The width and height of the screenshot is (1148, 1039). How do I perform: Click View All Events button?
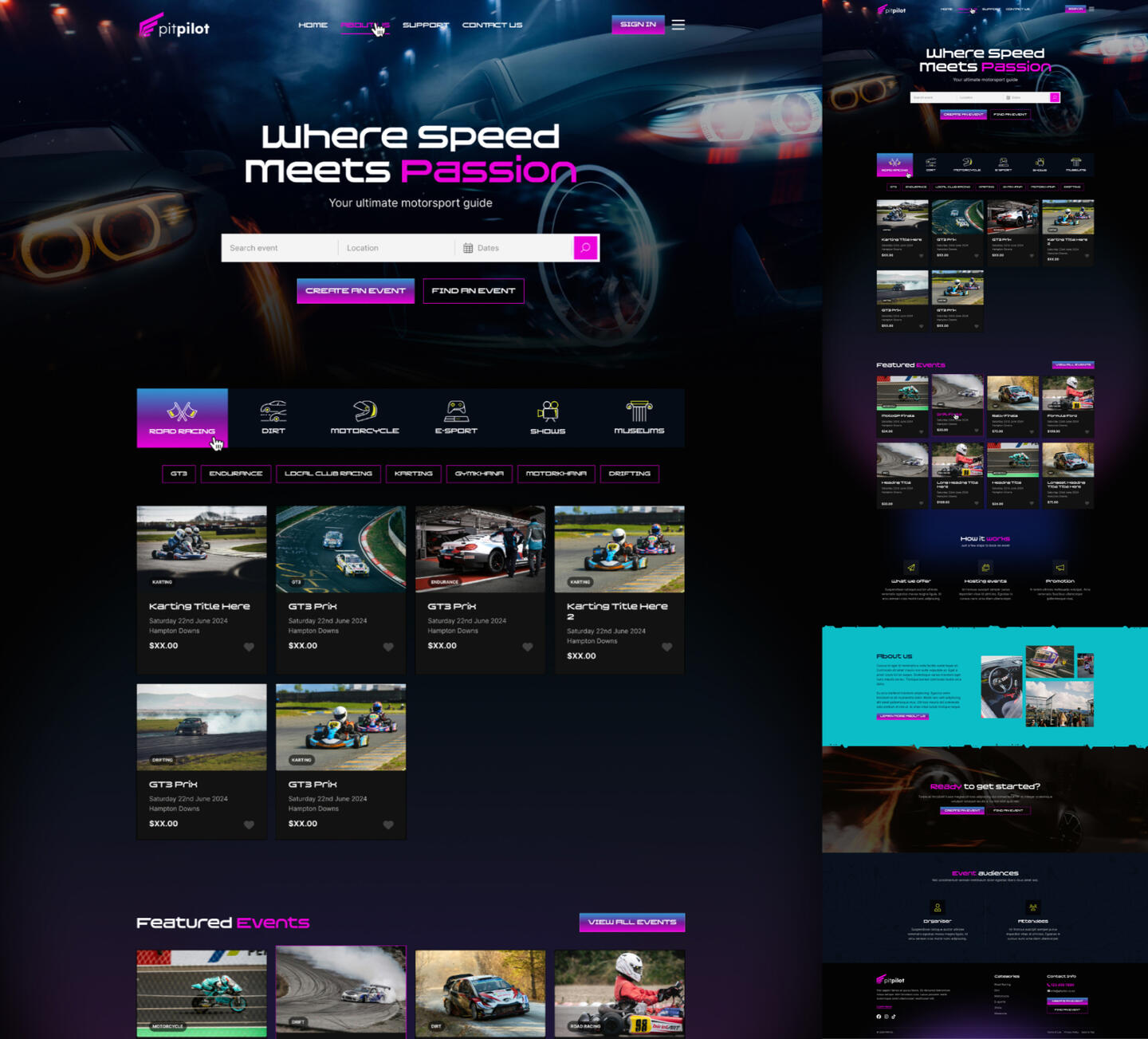631,922
